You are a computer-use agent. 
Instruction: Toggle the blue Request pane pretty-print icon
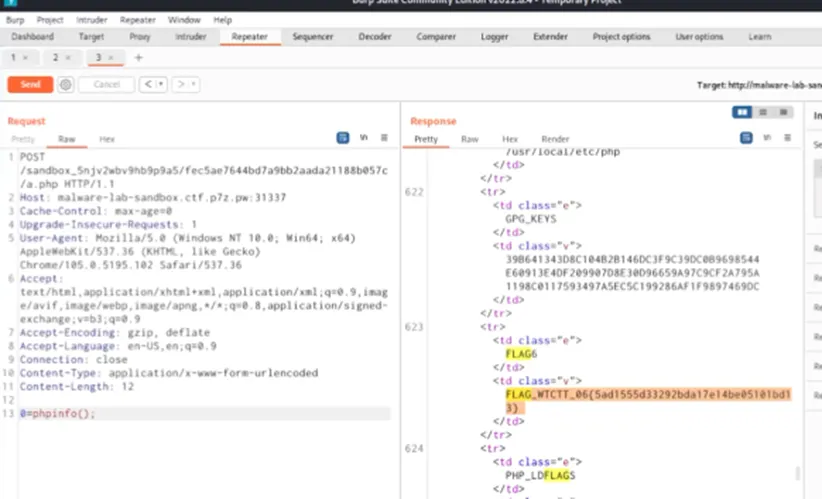coord(343,138)
